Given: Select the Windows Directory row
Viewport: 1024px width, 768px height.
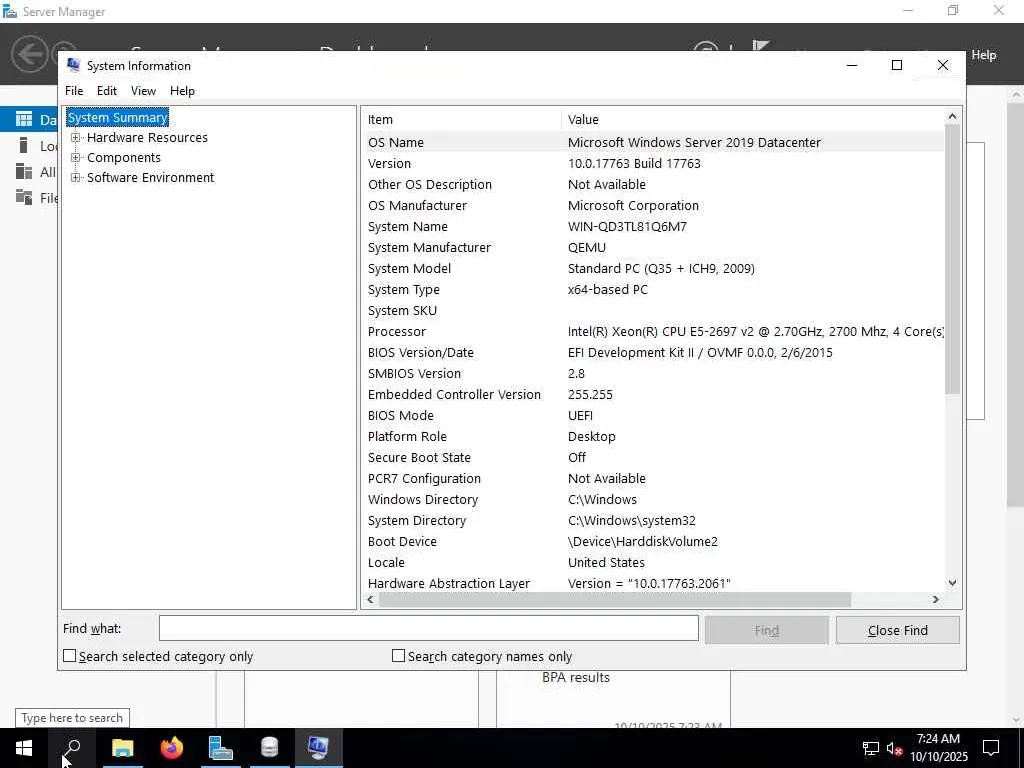Looking at the screenshot, I should [x=654, y=500].
